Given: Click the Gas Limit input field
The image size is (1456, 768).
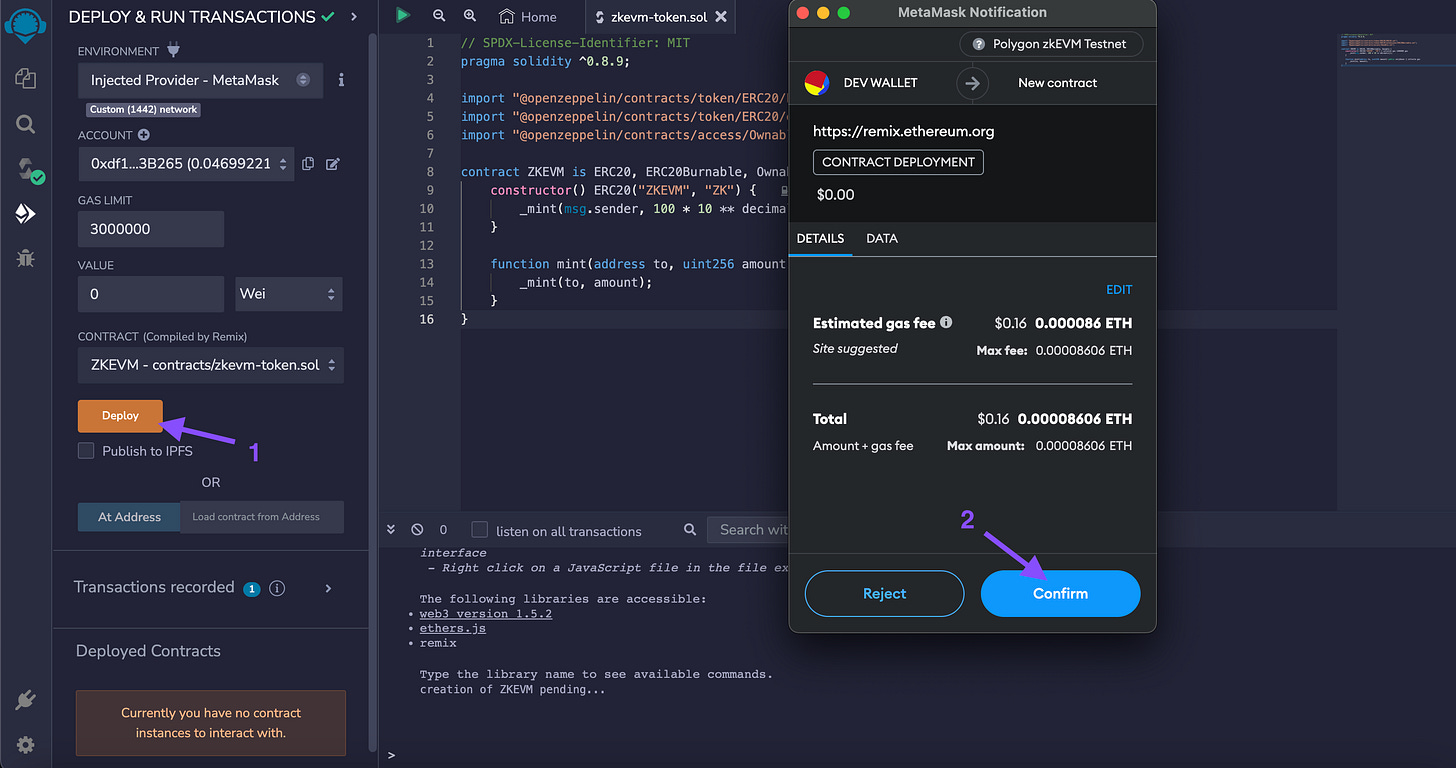Looking at the screenshot, I should pos(151,229).
